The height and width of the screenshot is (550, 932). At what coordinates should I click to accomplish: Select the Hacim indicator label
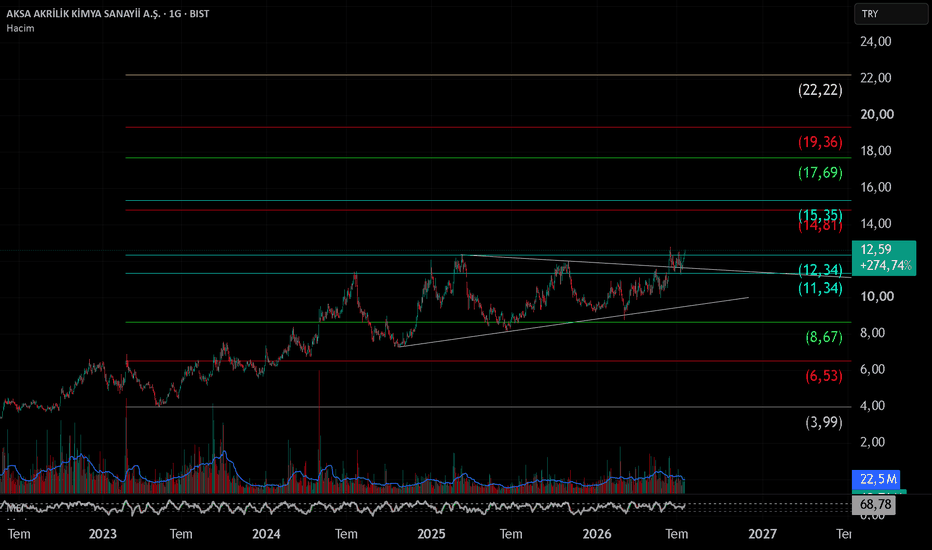point(20,28)
